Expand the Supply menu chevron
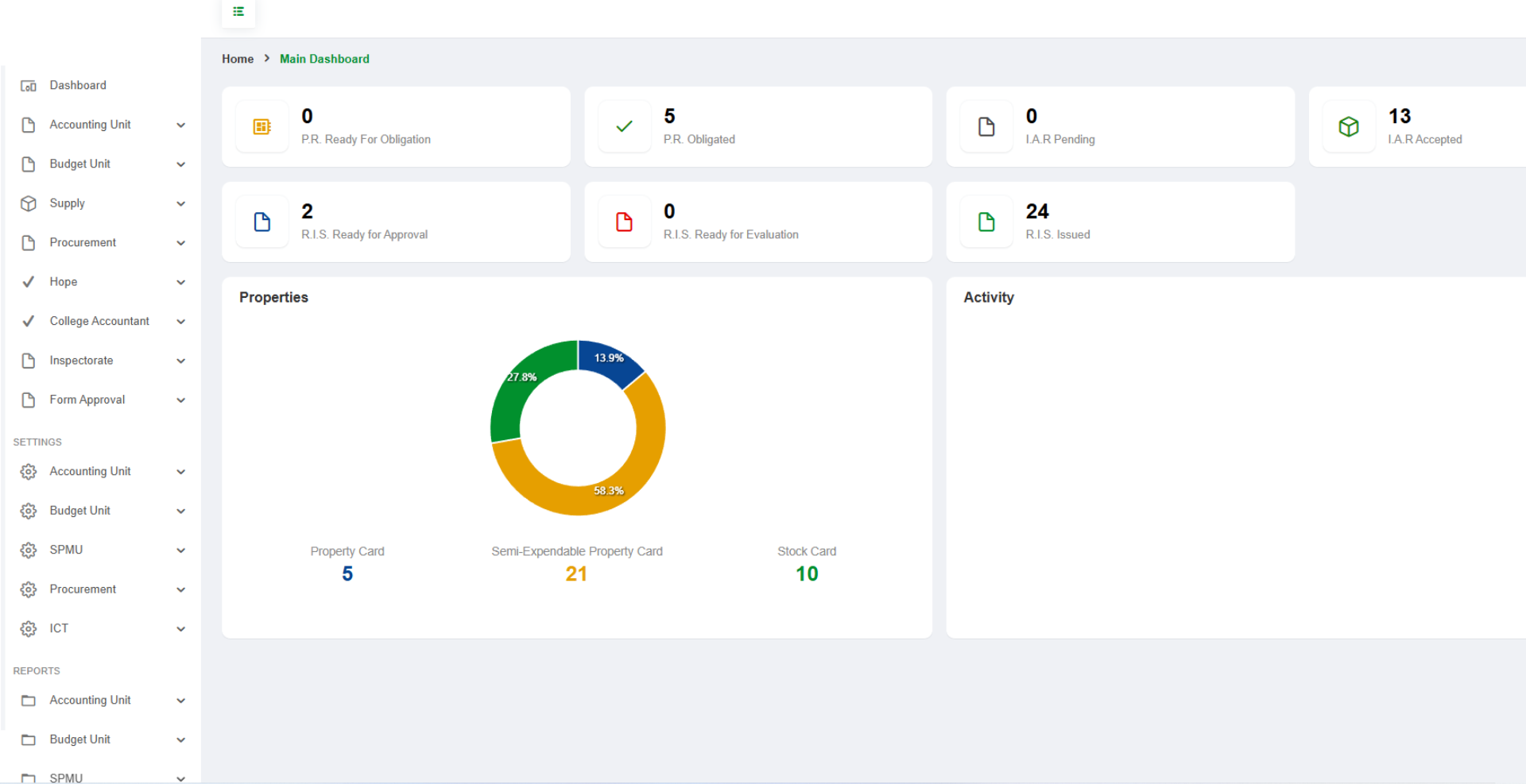The height and width of the screenshot is (784, 1526). 181,203
